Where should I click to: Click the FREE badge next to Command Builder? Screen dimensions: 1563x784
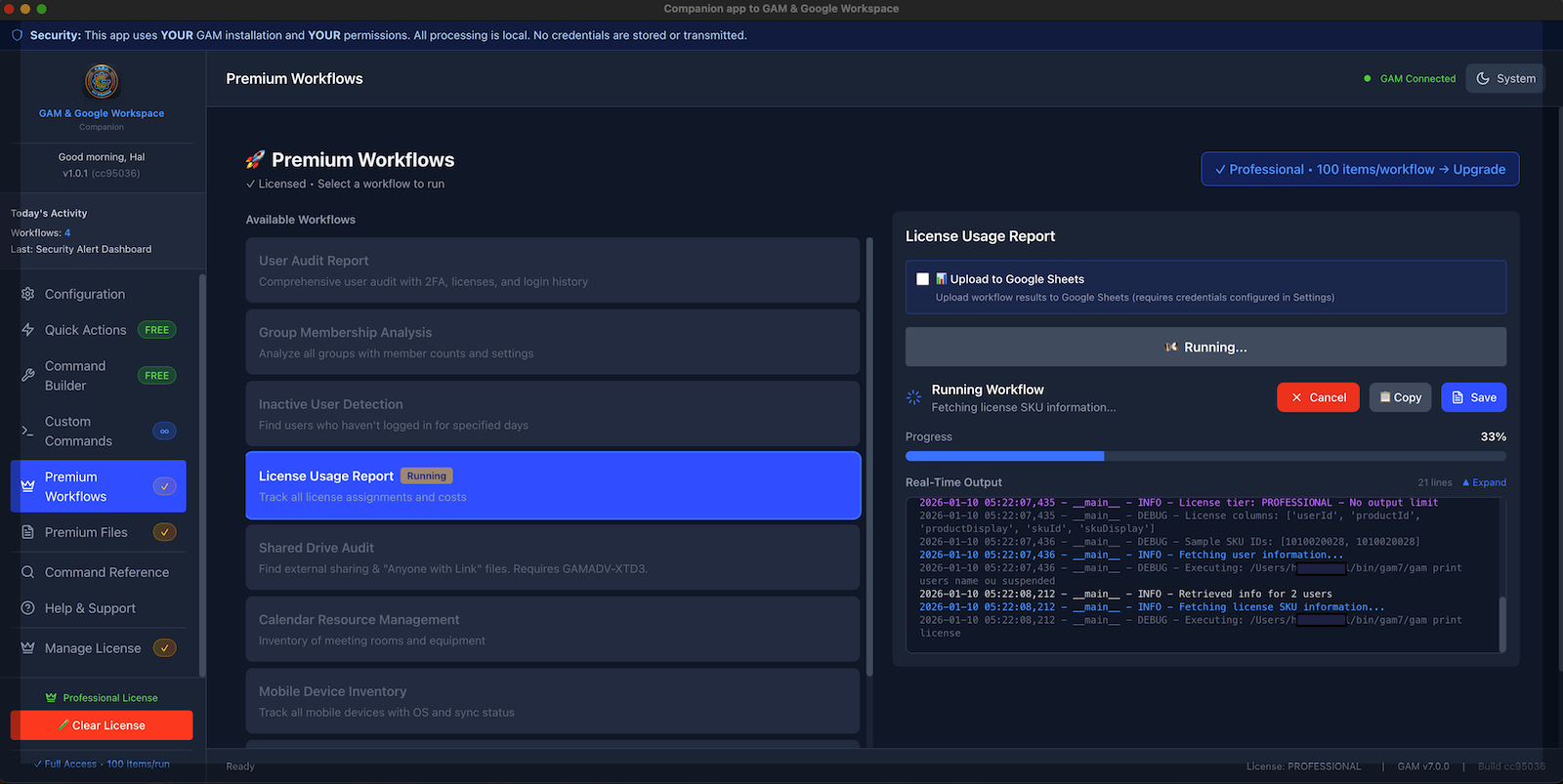(156, 375)
